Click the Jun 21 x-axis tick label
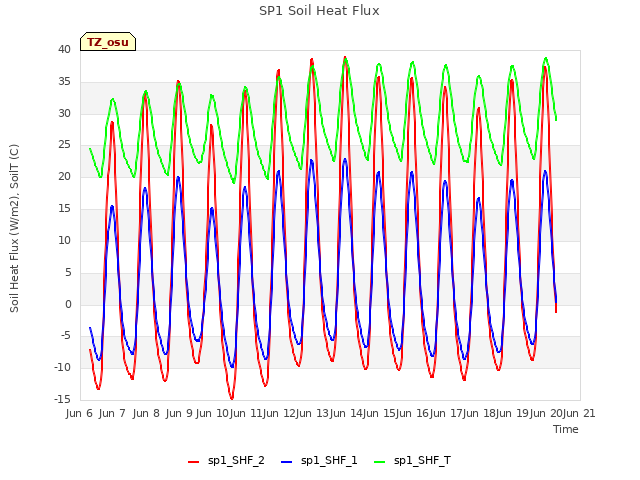This screenshot has height=480, width=640. click(x=579, y=413)
